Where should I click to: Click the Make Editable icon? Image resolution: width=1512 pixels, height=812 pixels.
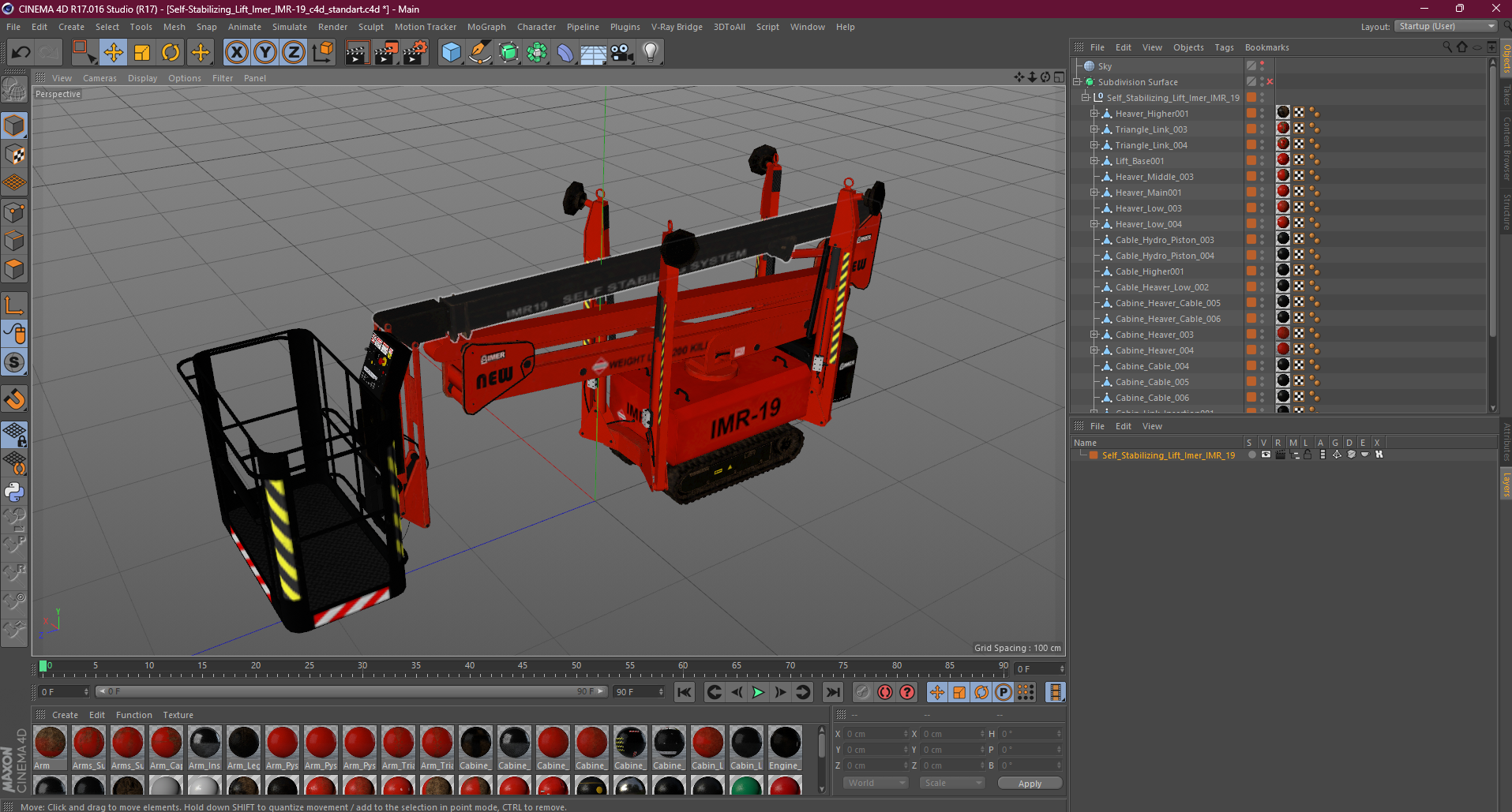14,90
